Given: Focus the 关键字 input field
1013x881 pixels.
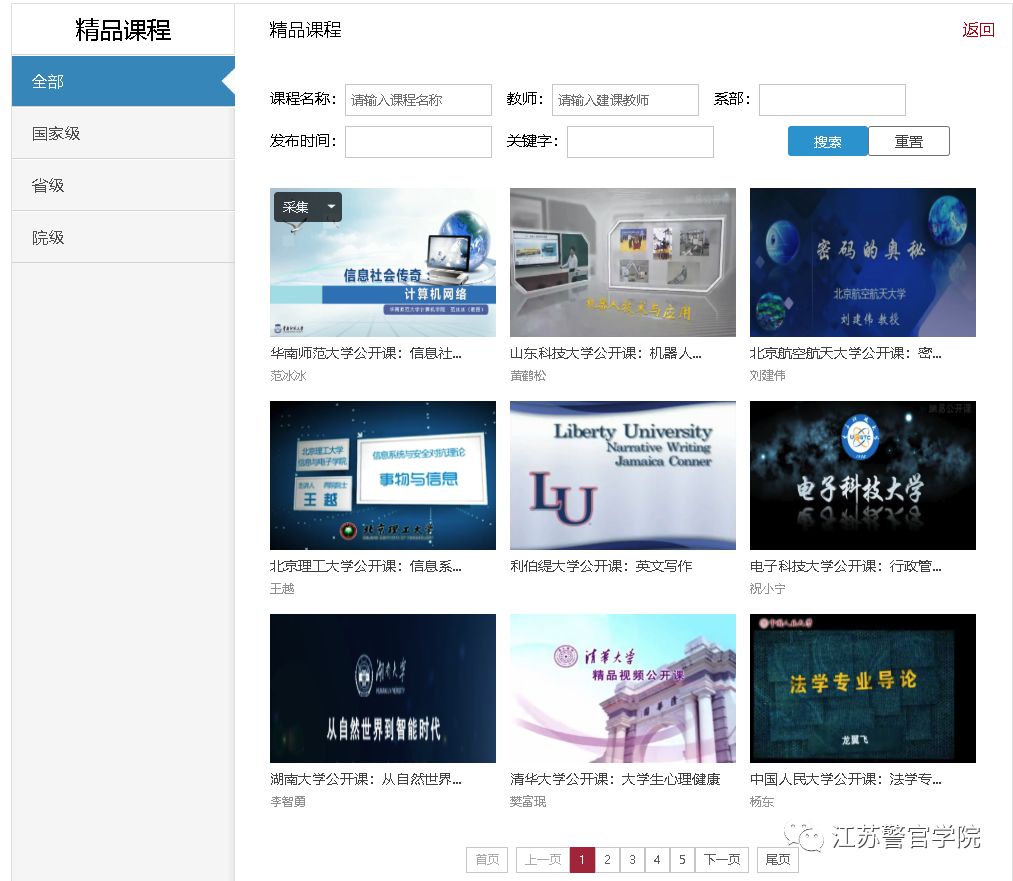Looking at the screenshot, I should 640,141.
